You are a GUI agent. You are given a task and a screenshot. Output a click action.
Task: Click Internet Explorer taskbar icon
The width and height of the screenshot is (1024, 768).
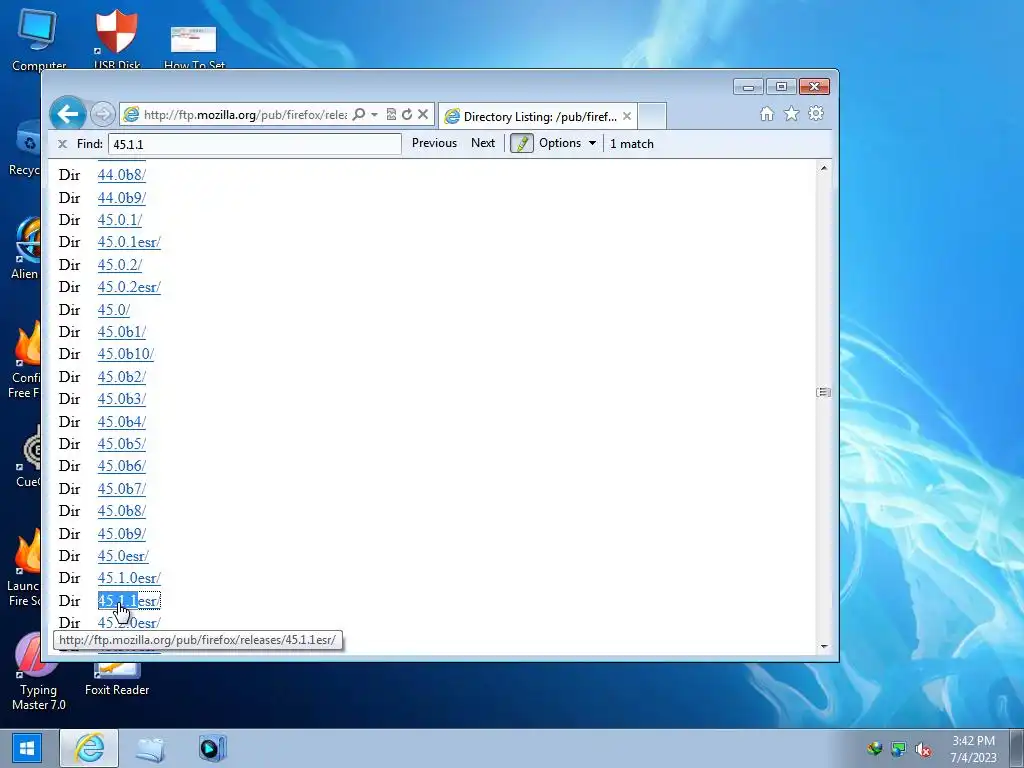89,748
